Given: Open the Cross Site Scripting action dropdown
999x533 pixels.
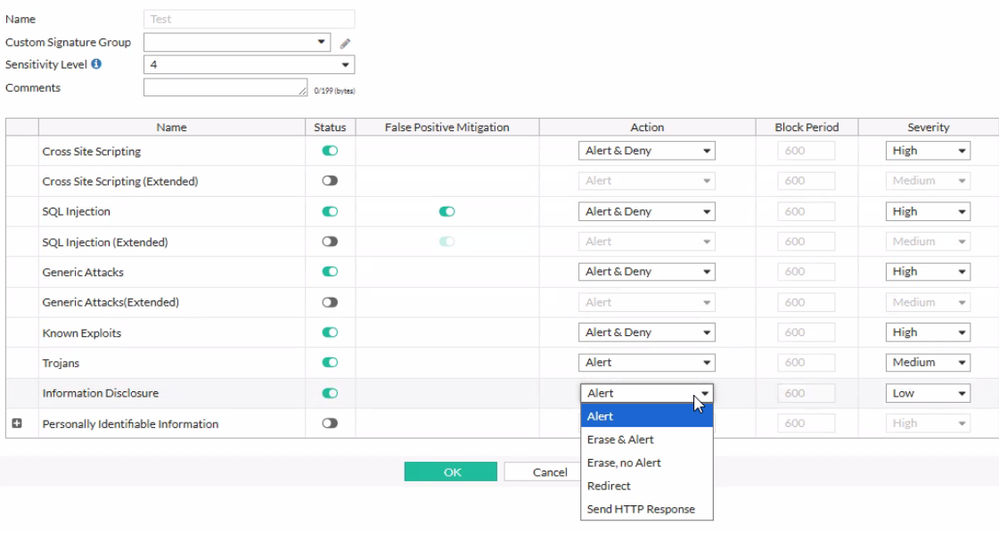Looking at the screenshot, I should (x=647, y=151).
